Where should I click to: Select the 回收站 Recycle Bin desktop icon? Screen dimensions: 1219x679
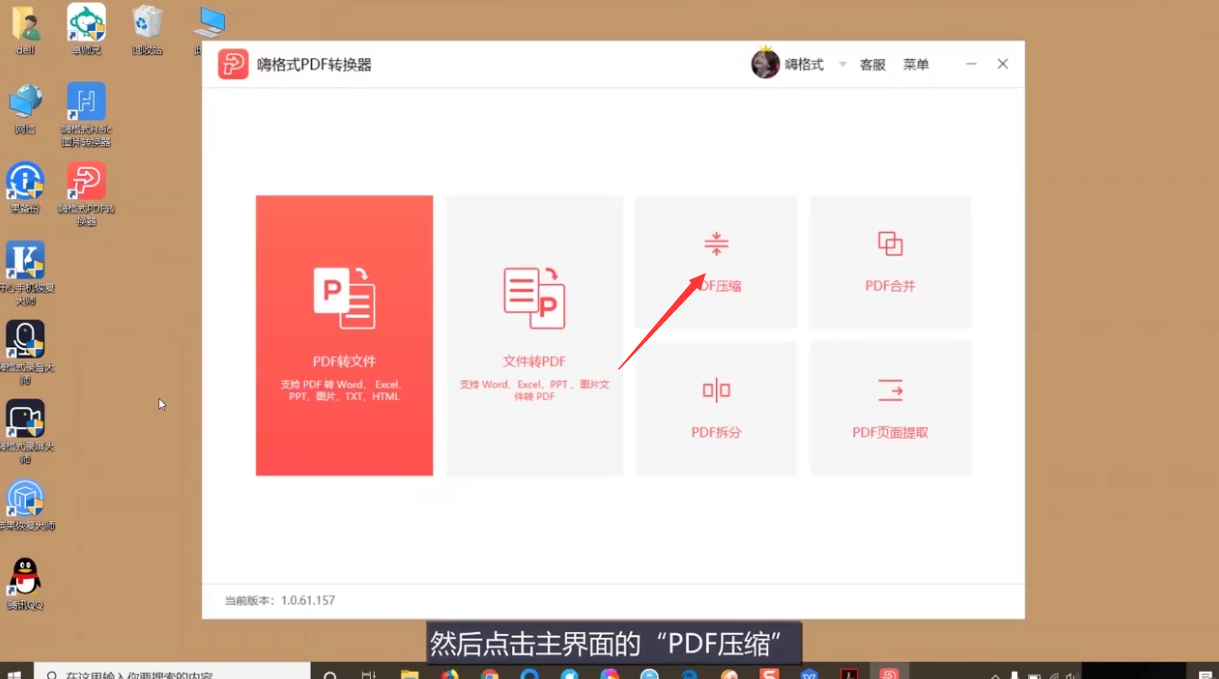[x=147, y=29]
